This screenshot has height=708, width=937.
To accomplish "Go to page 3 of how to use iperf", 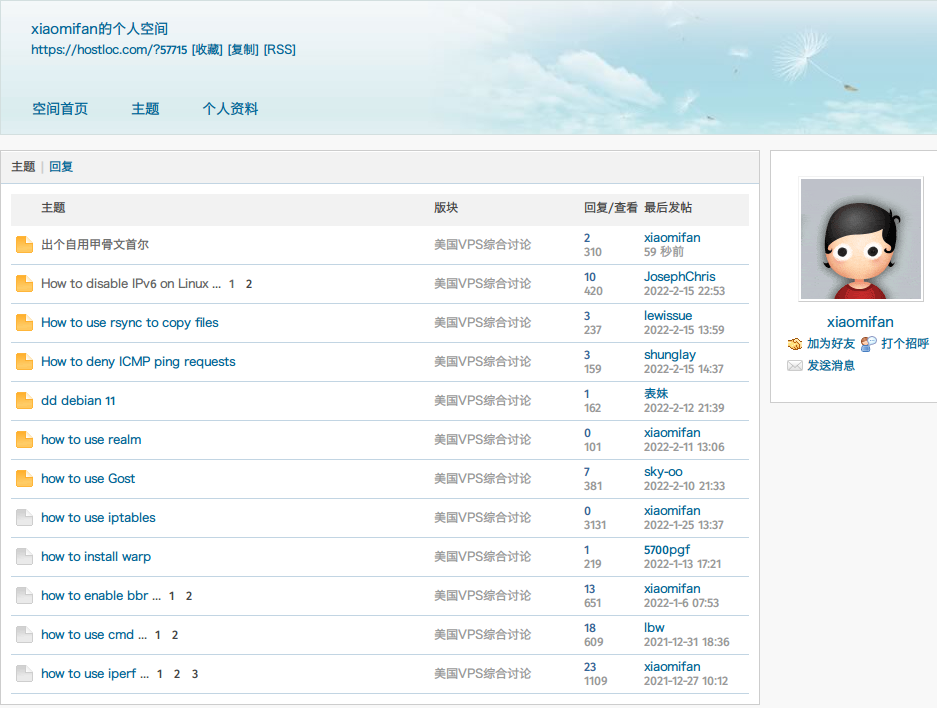I will 195,674.
